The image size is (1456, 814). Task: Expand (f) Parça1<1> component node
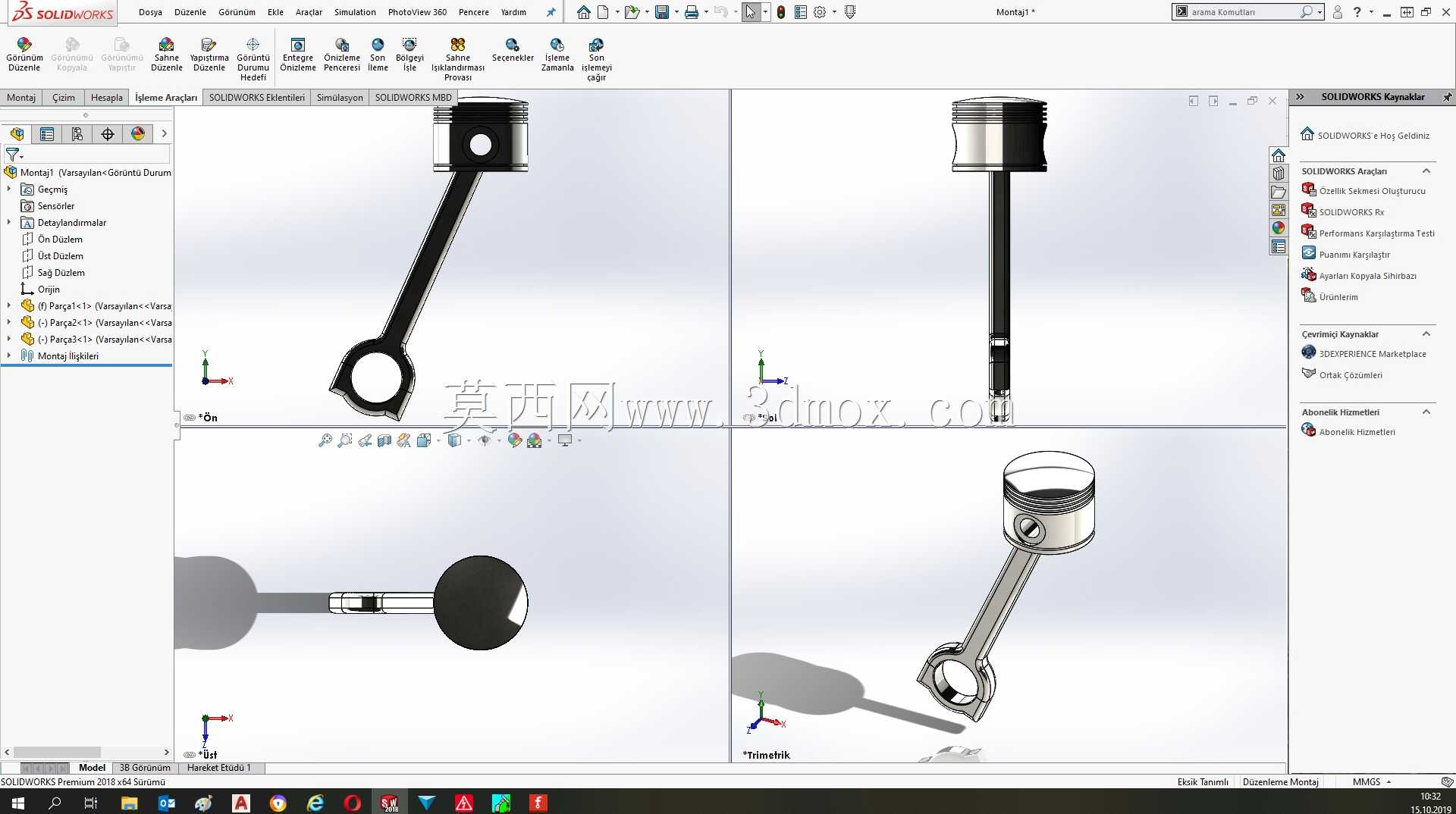click(x=9, y=306)
